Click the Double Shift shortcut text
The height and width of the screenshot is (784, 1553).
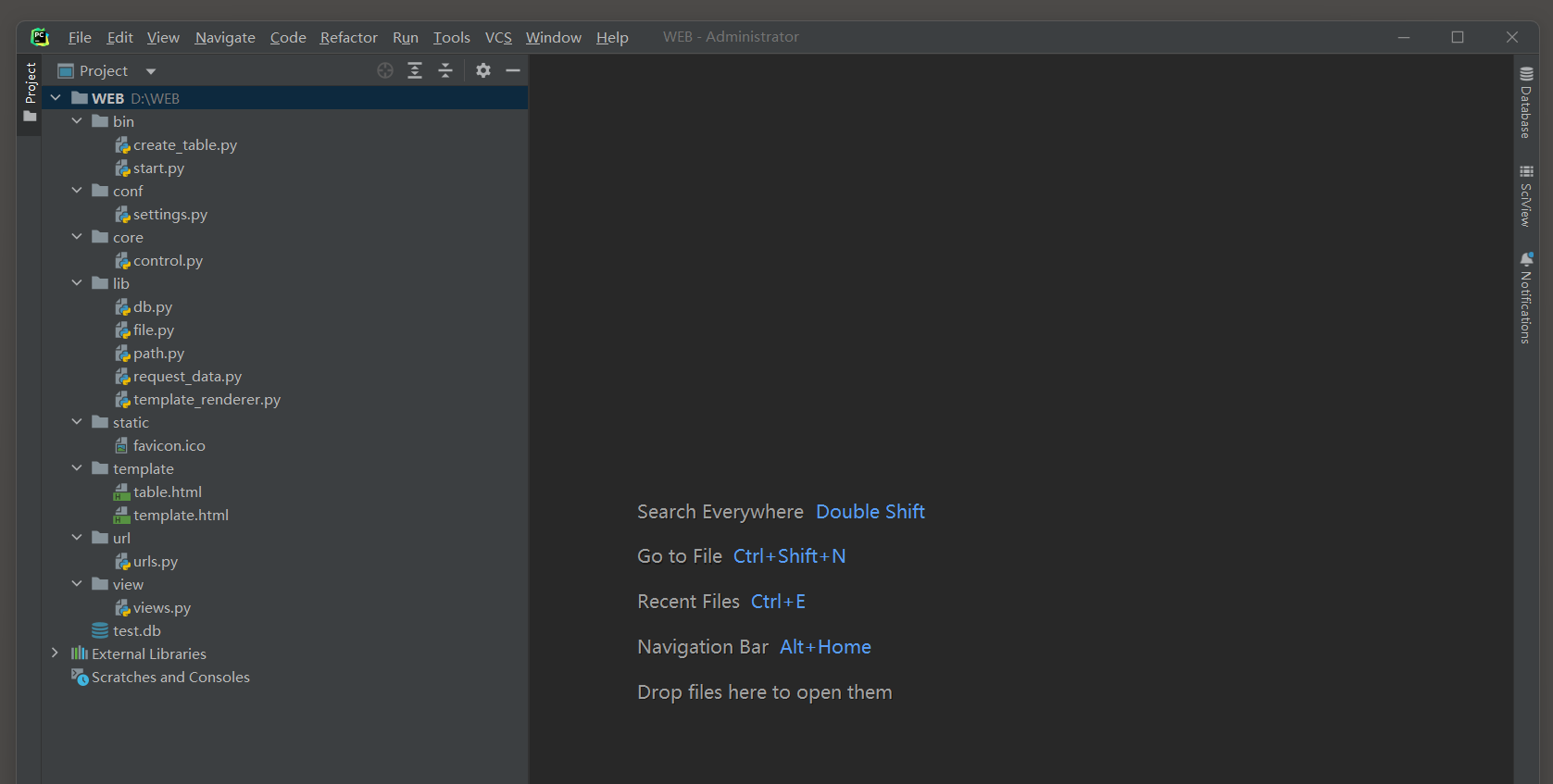pyautogui.click(x=870, y=512)
